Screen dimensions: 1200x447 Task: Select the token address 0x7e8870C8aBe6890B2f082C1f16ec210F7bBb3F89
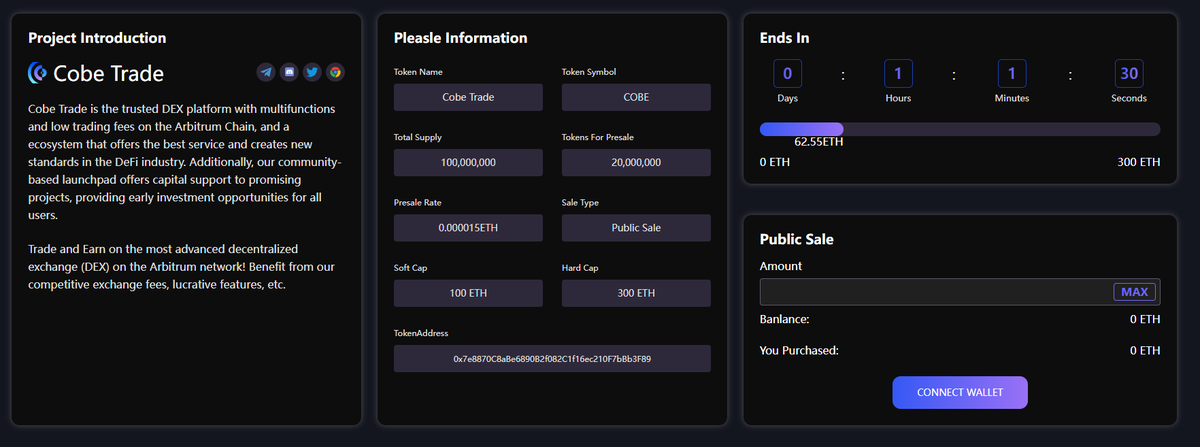coord(552,358)
